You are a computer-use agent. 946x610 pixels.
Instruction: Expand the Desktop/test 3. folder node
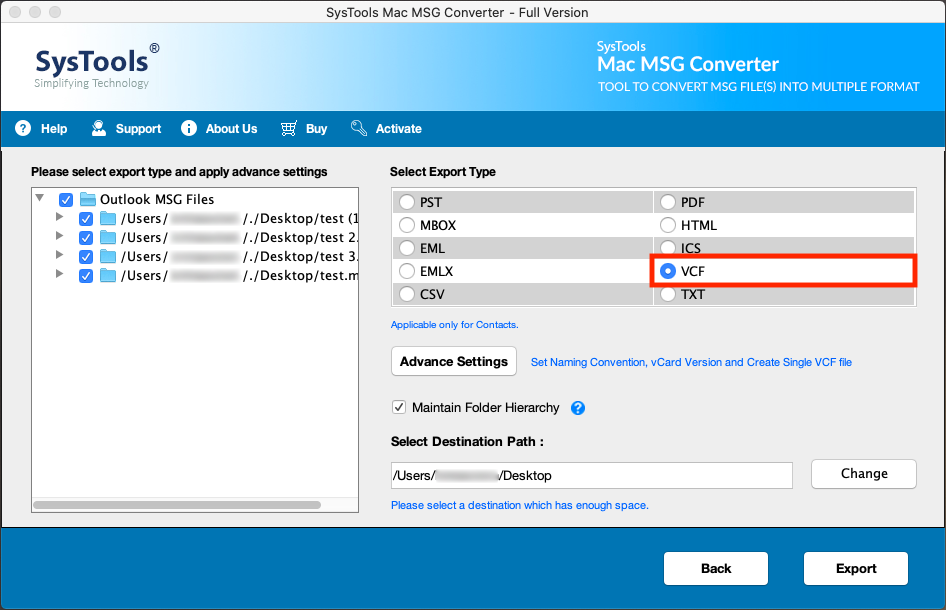click(x=59, y=255)
